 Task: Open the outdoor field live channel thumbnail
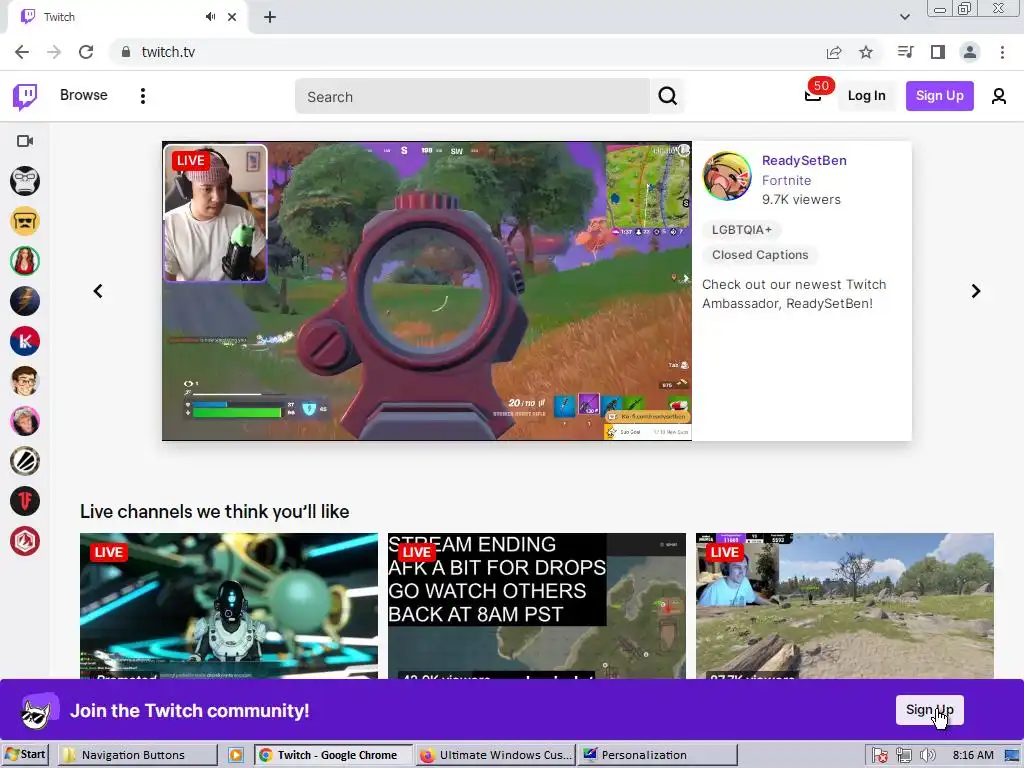844,606
